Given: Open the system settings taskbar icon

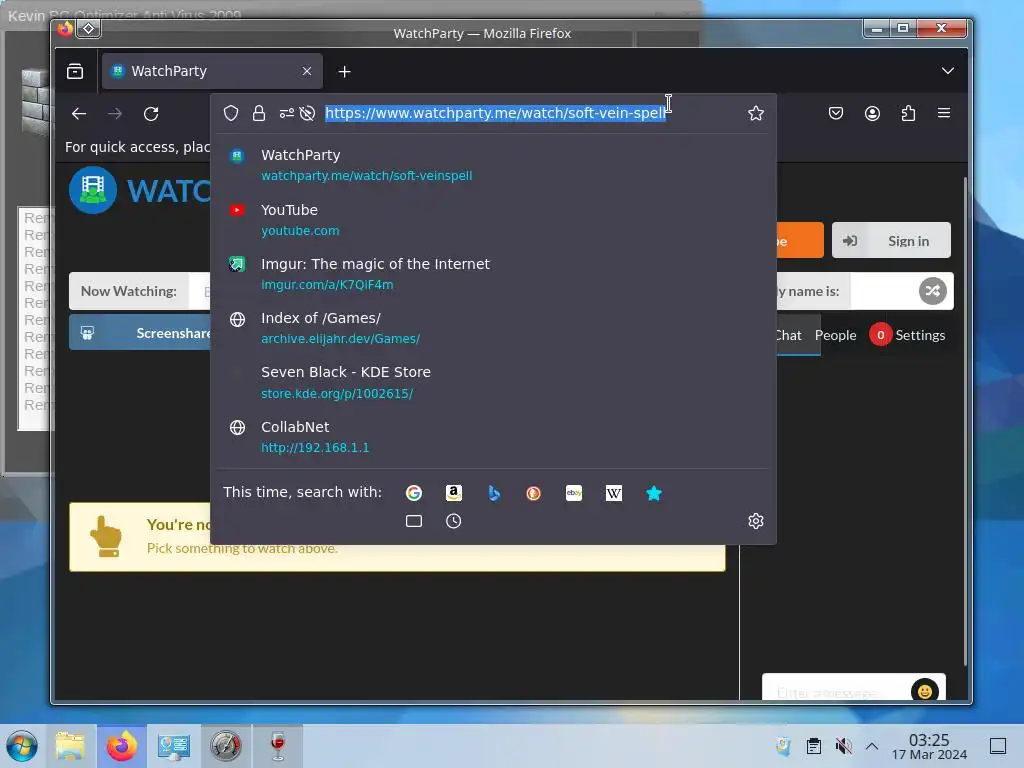Looking at the screenshot, I should click(174, 746).
